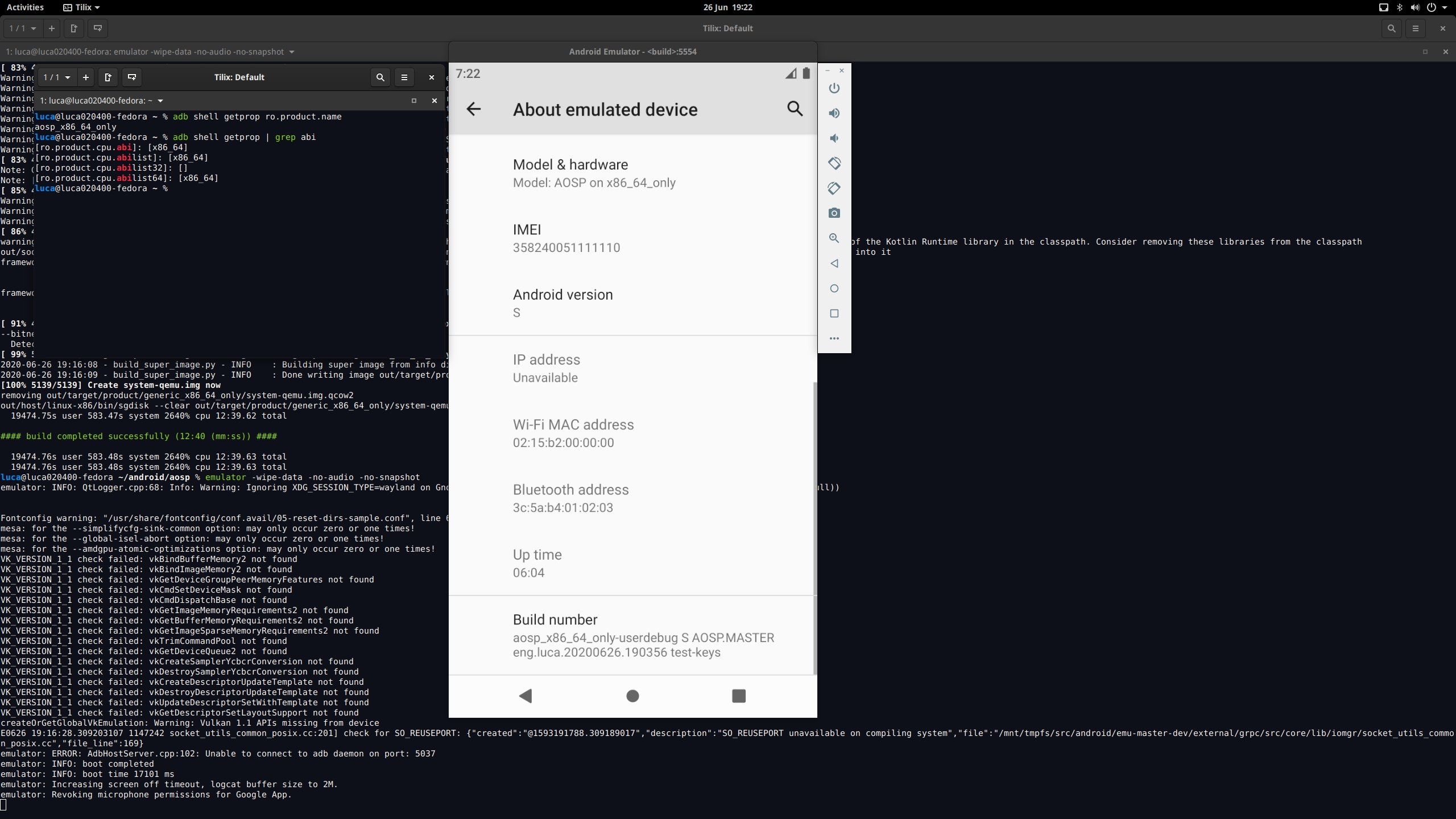This screenshot has width=1456, height=819.
Task: Click the Android settings page scrollbar
Action: [814, 528]
